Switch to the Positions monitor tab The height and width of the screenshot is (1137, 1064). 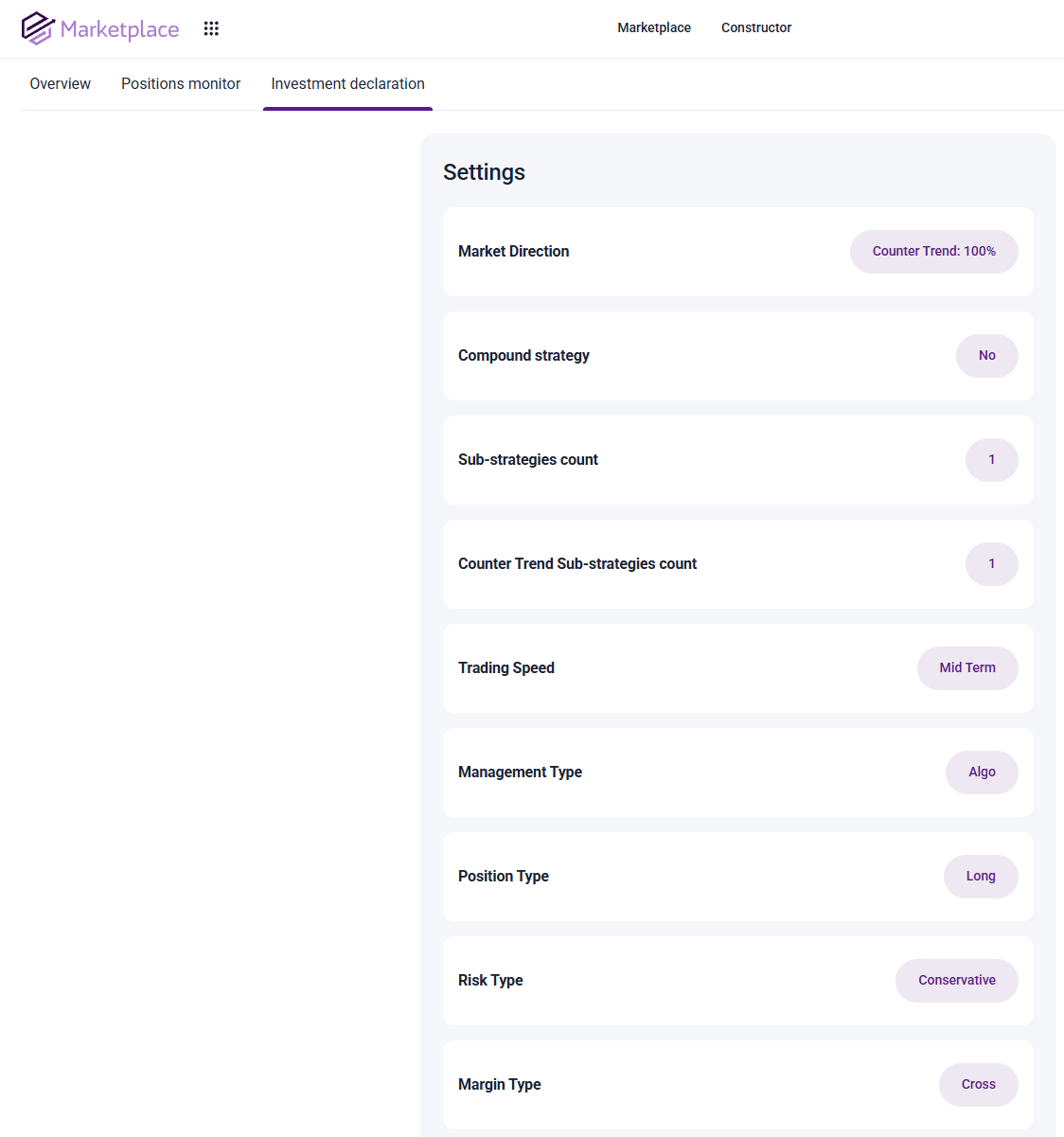(181, 83)
